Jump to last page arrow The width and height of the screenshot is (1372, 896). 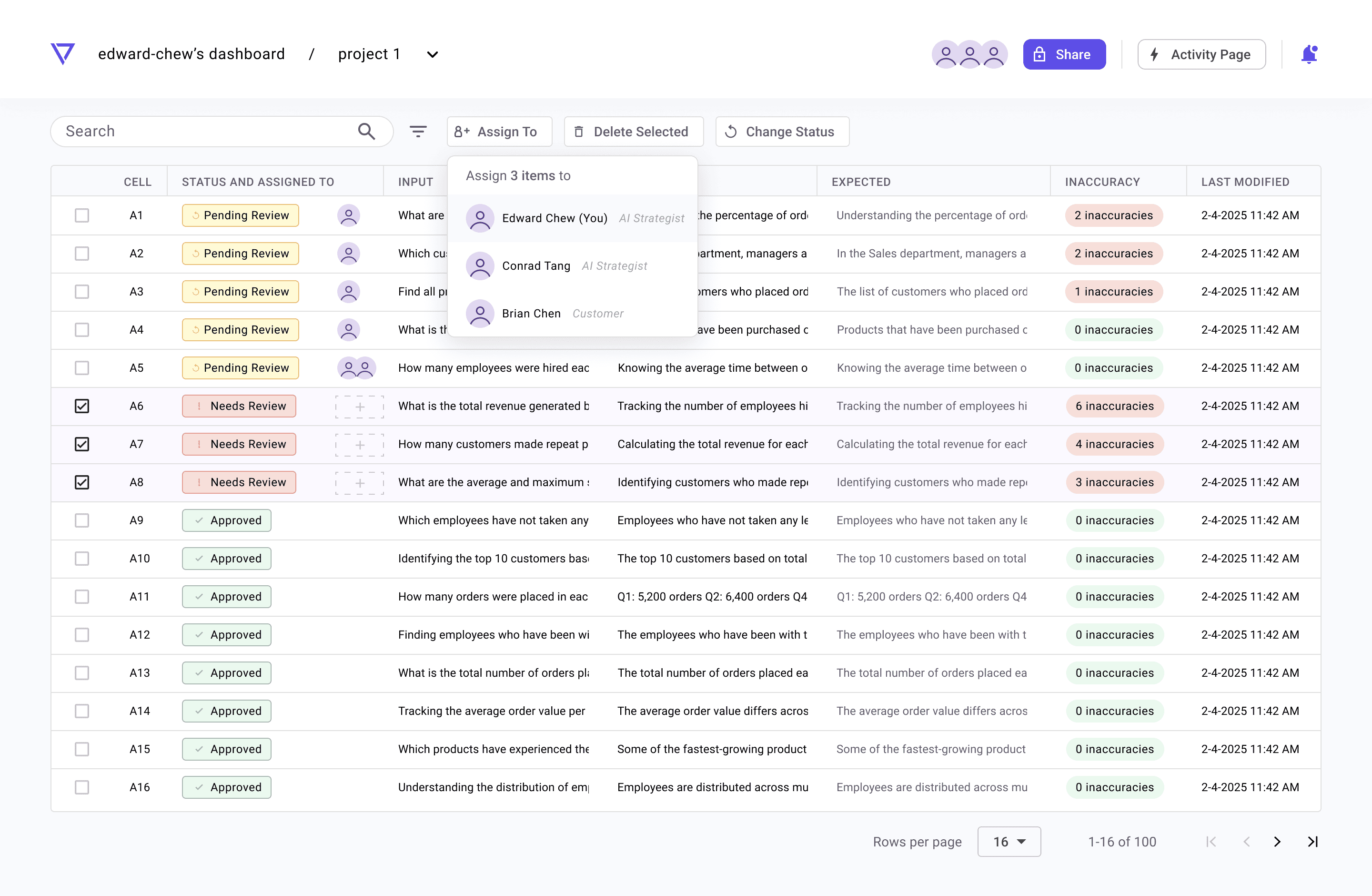tap(1312, 842)
